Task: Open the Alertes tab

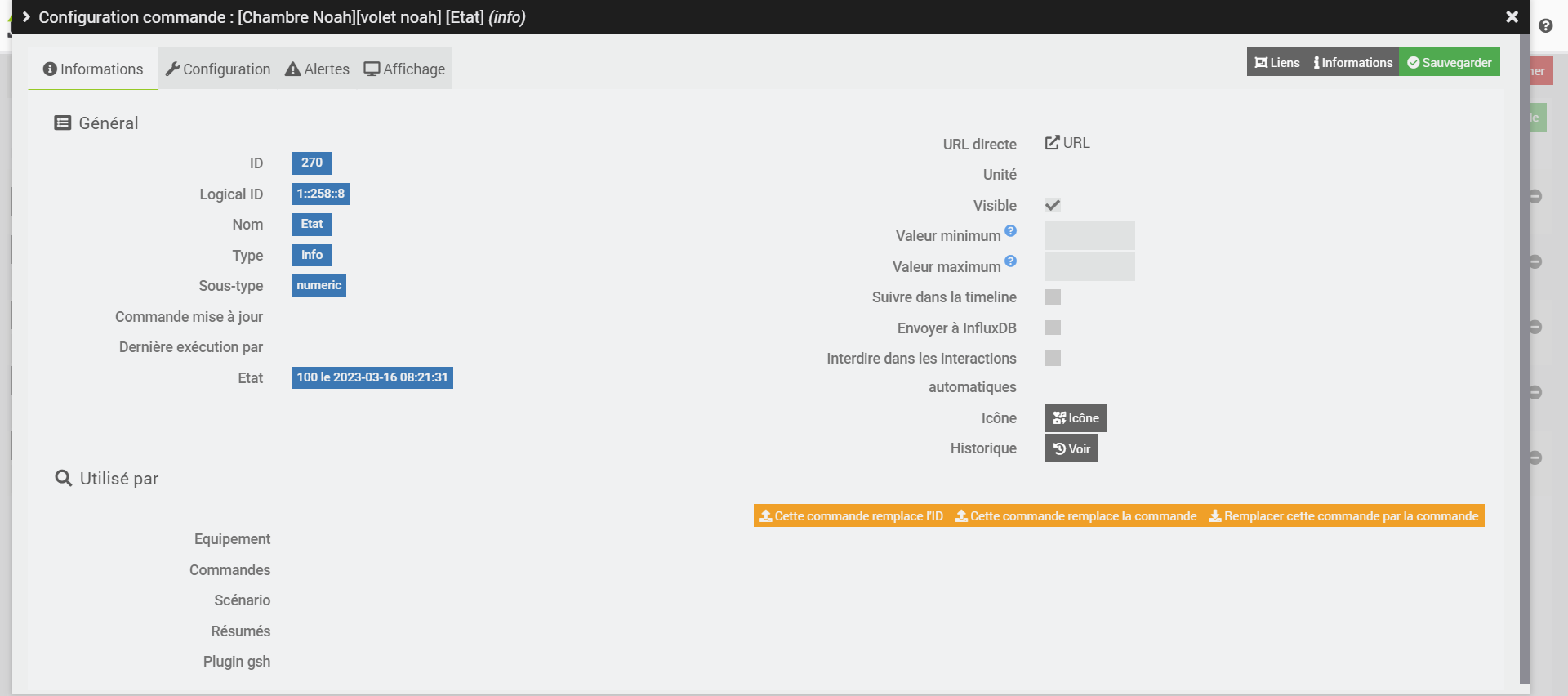Action: [317, 69]
